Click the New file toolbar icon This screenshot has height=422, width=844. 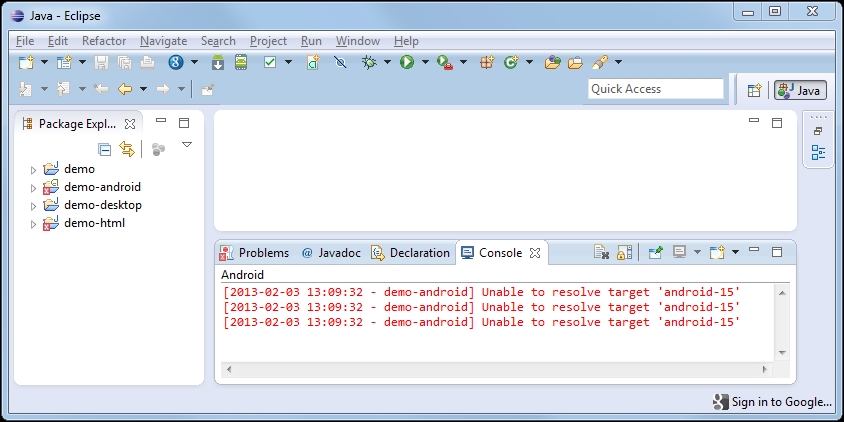point(26,62)
